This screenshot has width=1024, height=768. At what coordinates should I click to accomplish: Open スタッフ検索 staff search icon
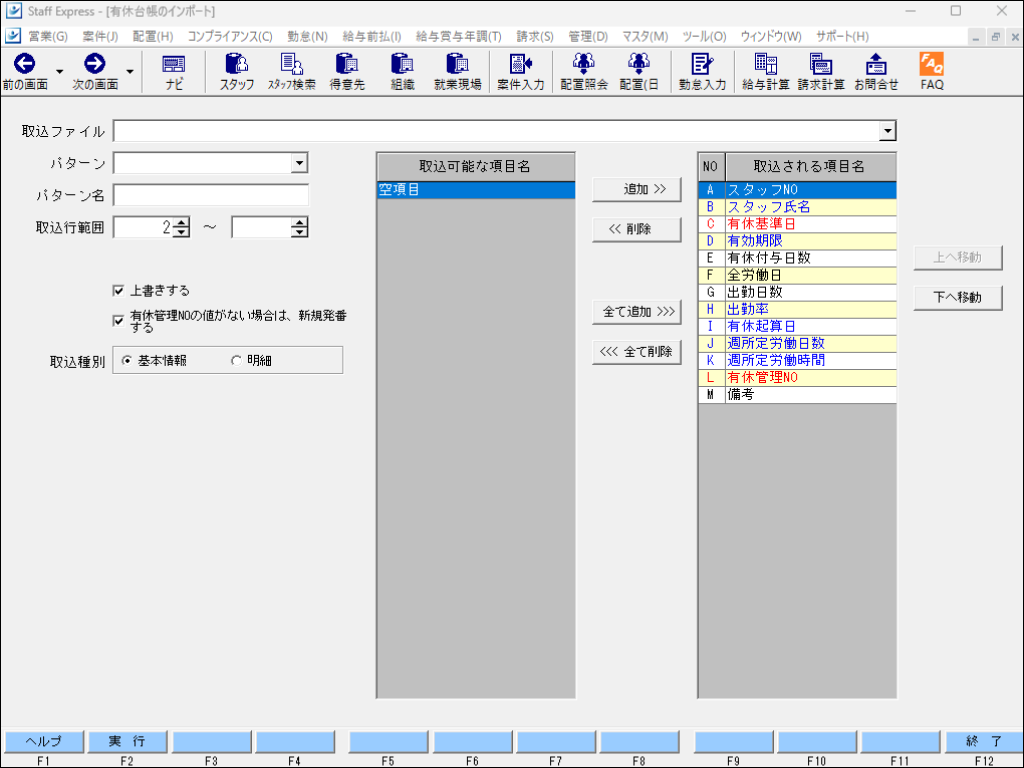coord(291,64)
